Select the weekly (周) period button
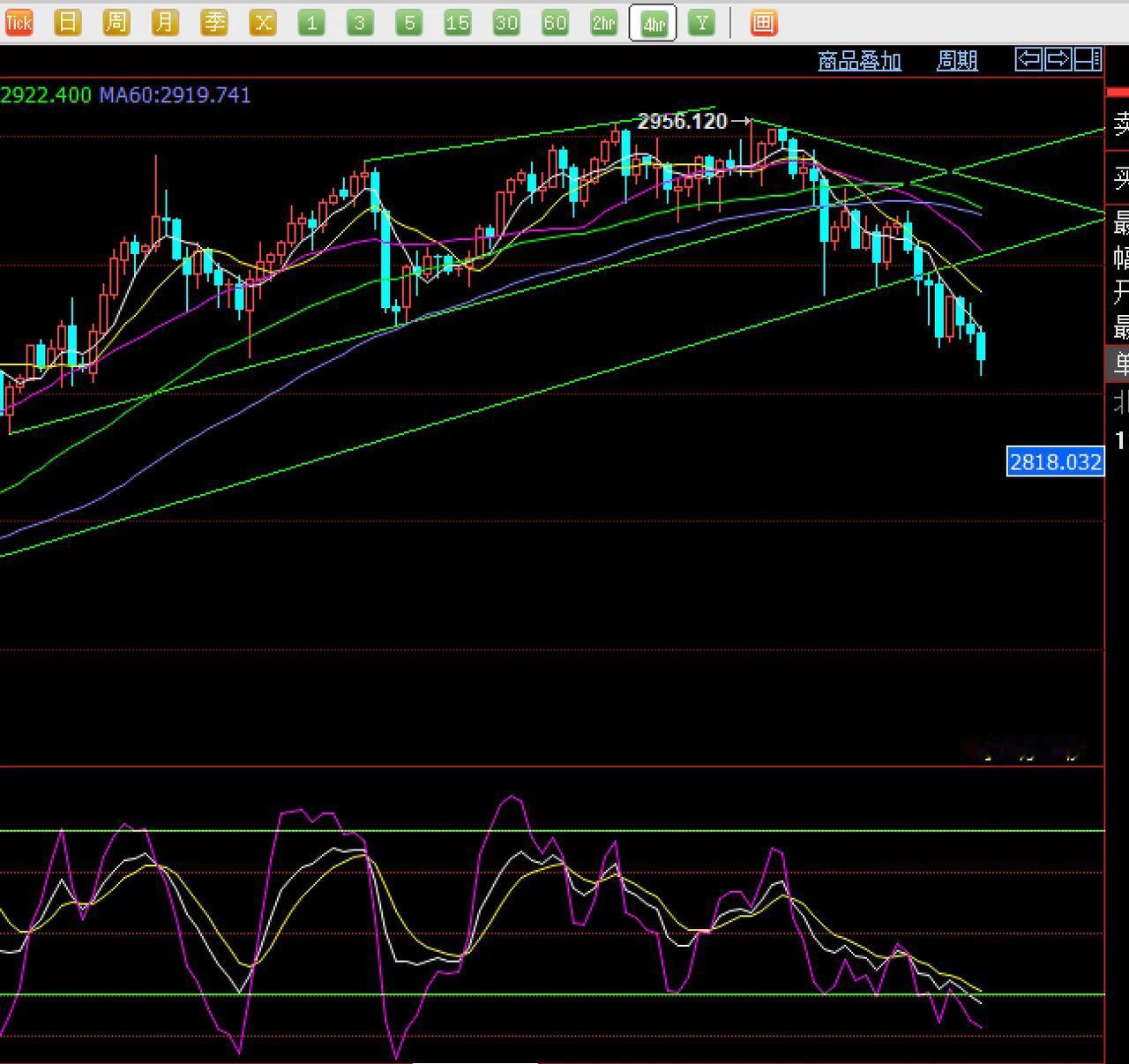1129x1064 pixels. [x=116, y=23]
